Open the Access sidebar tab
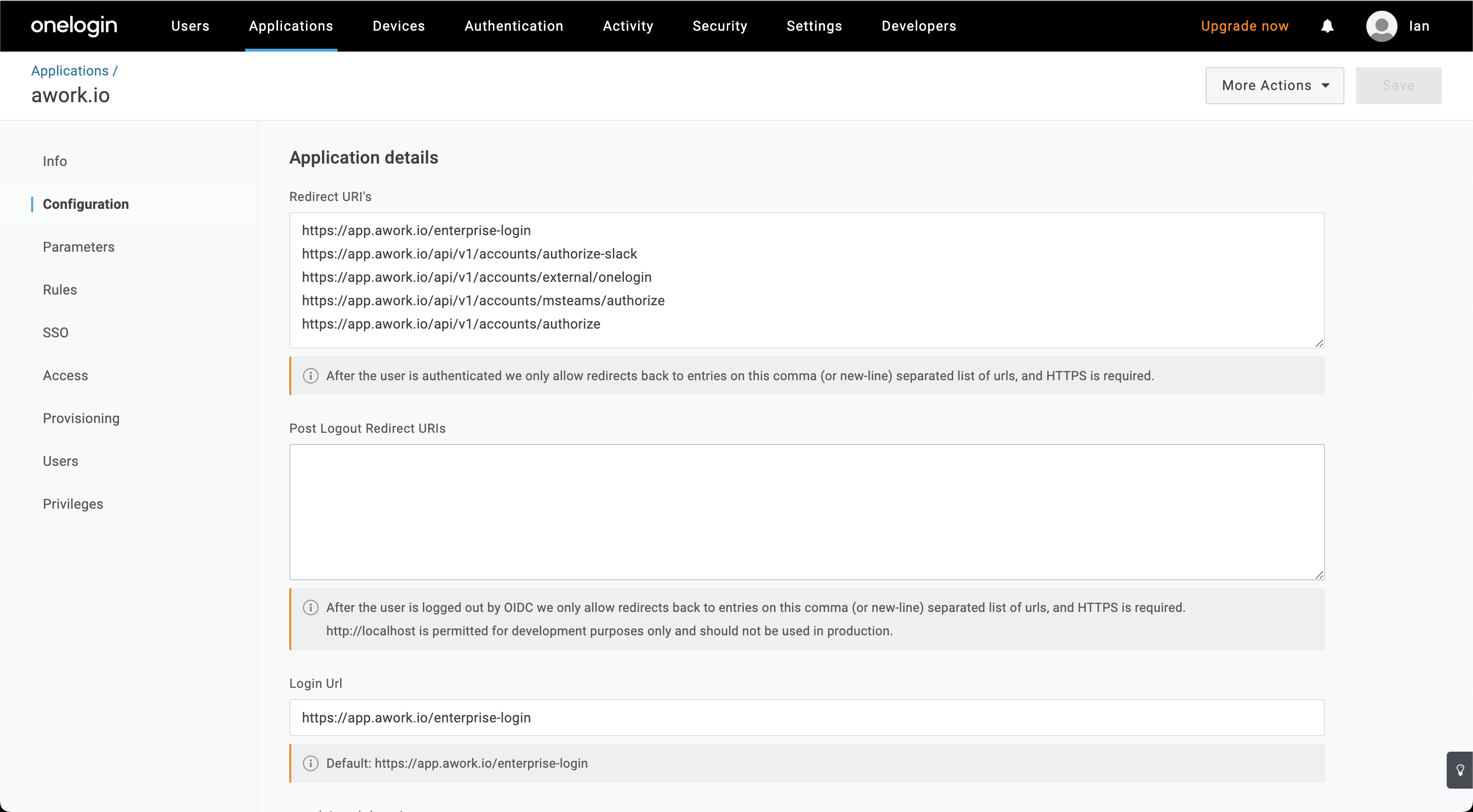 [66, 376]
